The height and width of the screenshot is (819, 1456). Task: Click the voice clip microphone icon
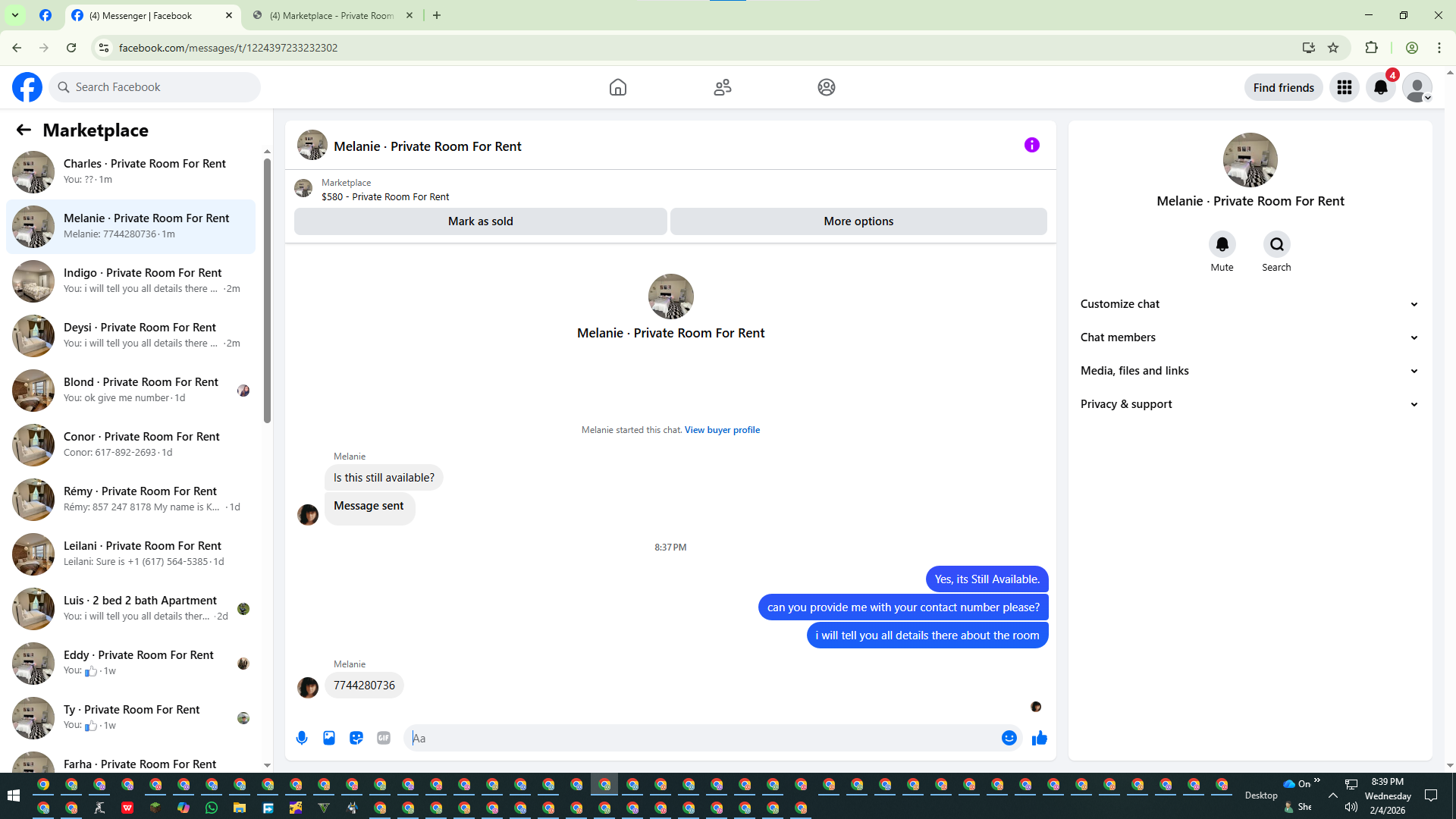coord(302,738)
